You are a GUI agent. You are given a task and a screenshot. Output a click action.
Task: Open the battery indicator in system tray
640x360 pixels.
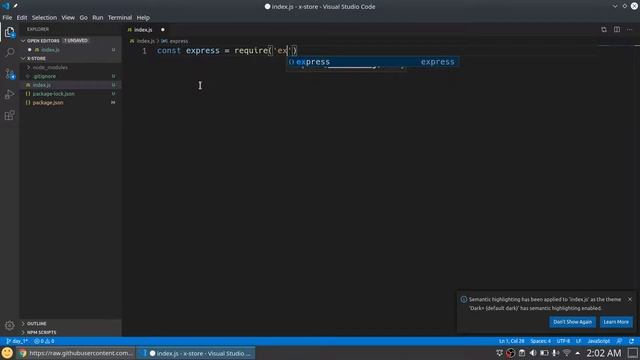tap(544, 353)
